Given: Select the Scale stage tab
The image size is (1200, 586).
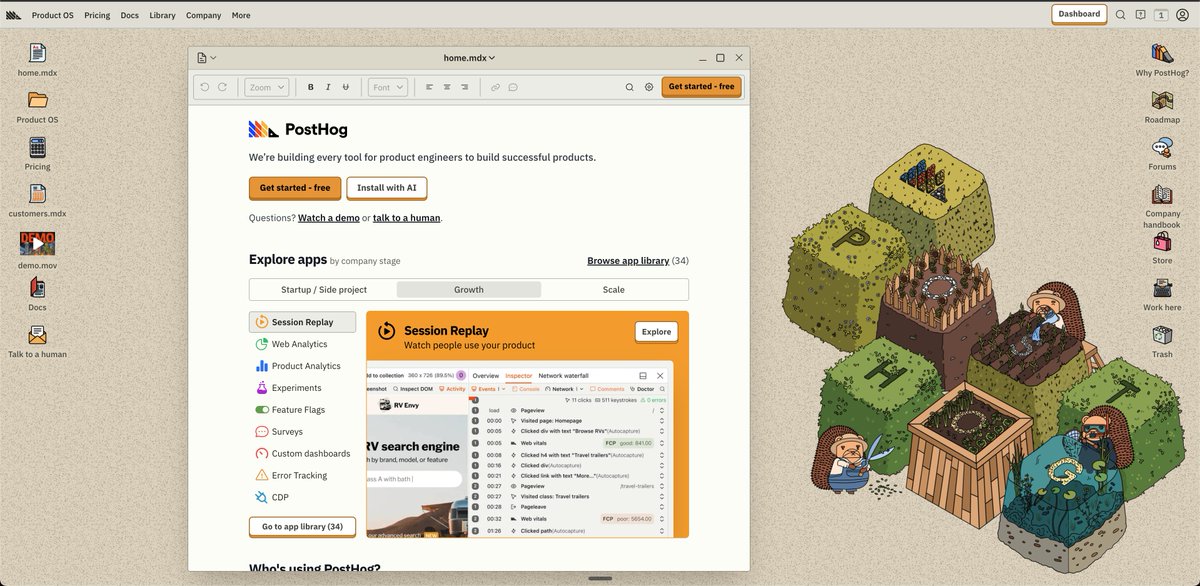Looking at the screenshot, I should pos(614,289).
